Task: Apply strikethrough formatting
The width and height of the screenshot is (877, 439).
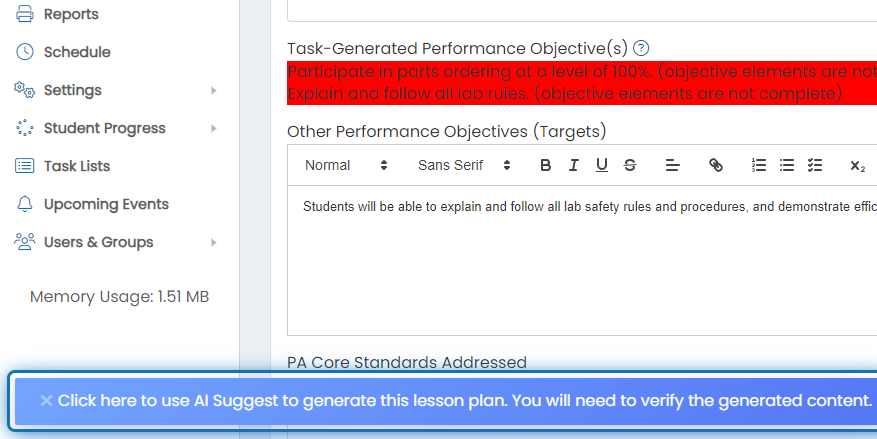Action: coord(630,165)
